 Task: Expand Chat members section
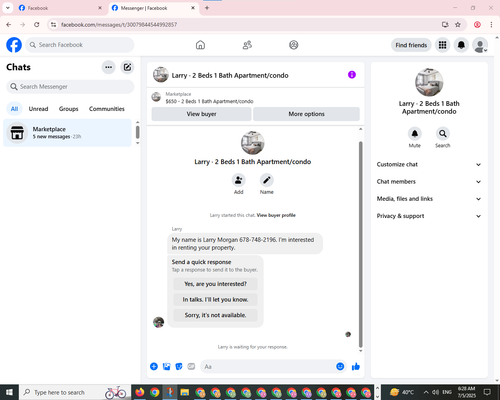pos(429,182)
